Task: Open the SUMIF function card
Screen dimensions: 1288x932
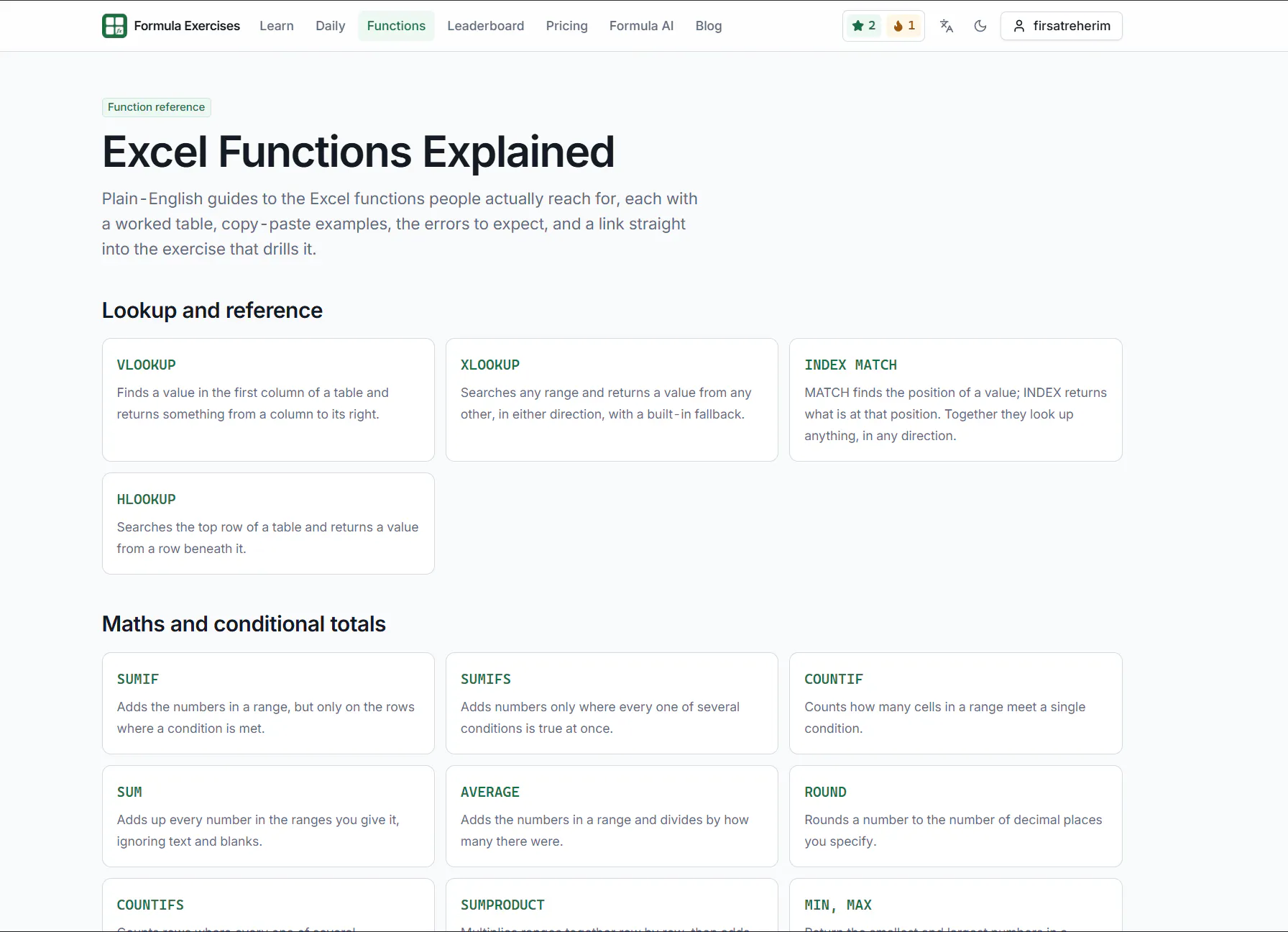Action: [x=268, y=703]
